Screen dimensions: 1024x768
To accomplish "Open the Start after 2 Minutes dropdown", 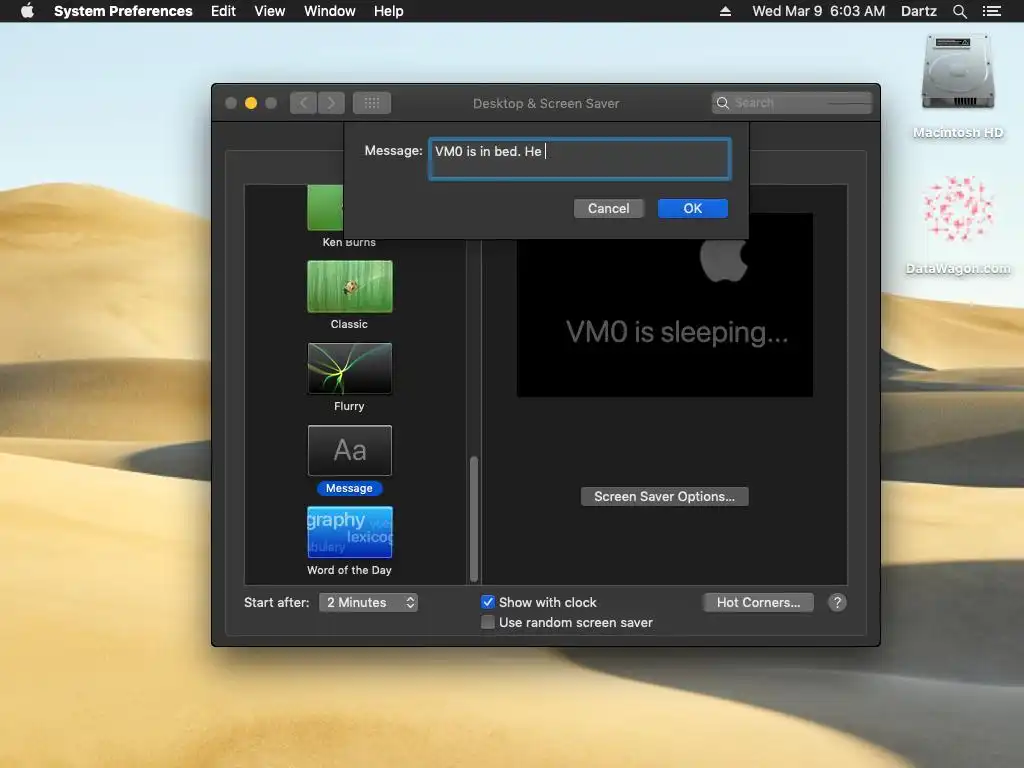I will pyautogui.click(x=368, y=602).
